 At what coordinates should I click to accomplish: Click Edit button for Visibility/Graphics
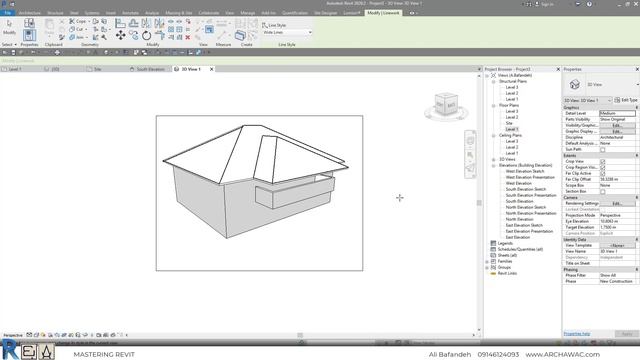[x=617, y=126]
